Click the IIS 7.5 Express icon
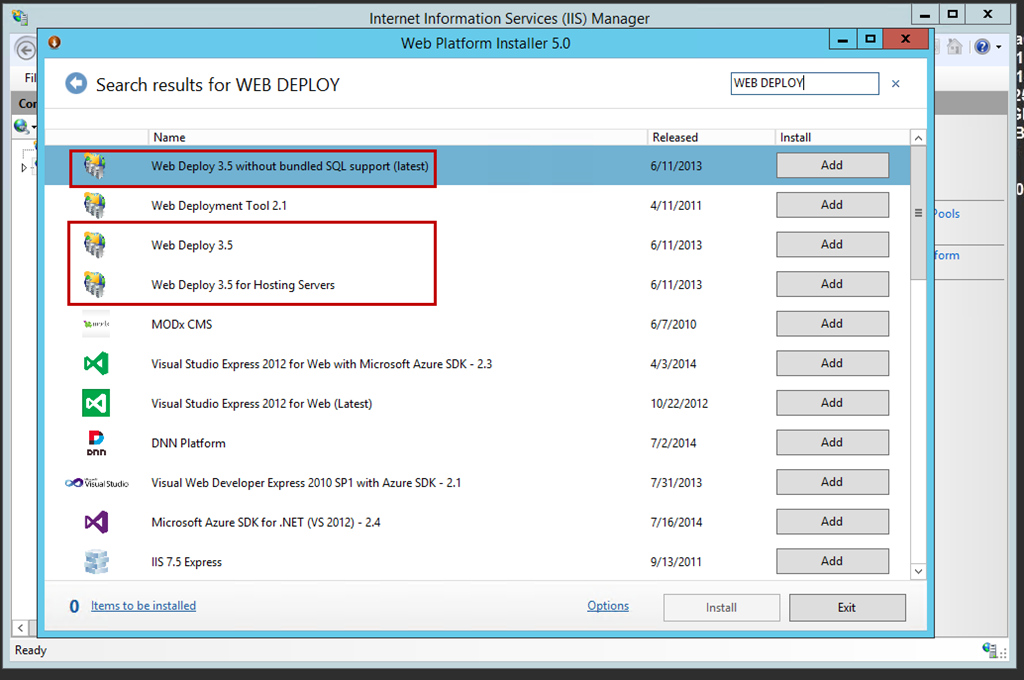The width and height of the screenshot is (1024, 680). pos(96,562)
